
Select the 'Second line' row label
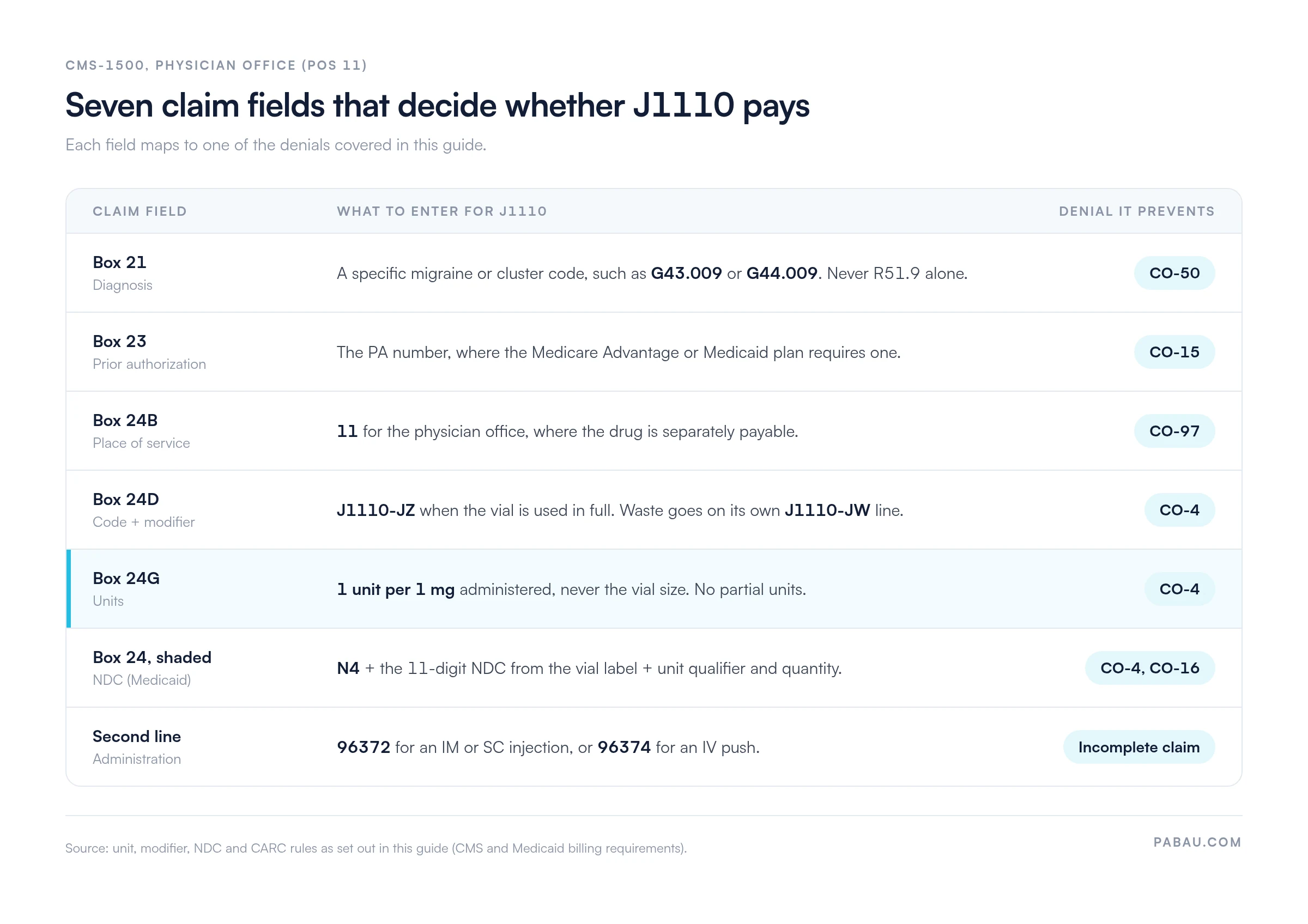[x=137, y=737]
